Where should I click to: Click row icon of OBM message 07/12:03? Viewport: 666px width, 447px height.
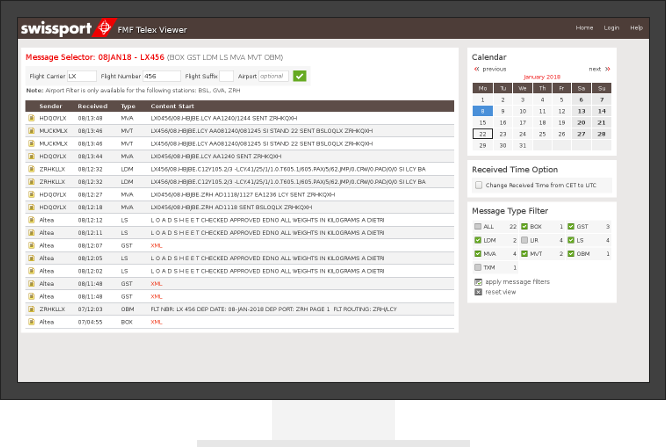click(x=32, y=309)
